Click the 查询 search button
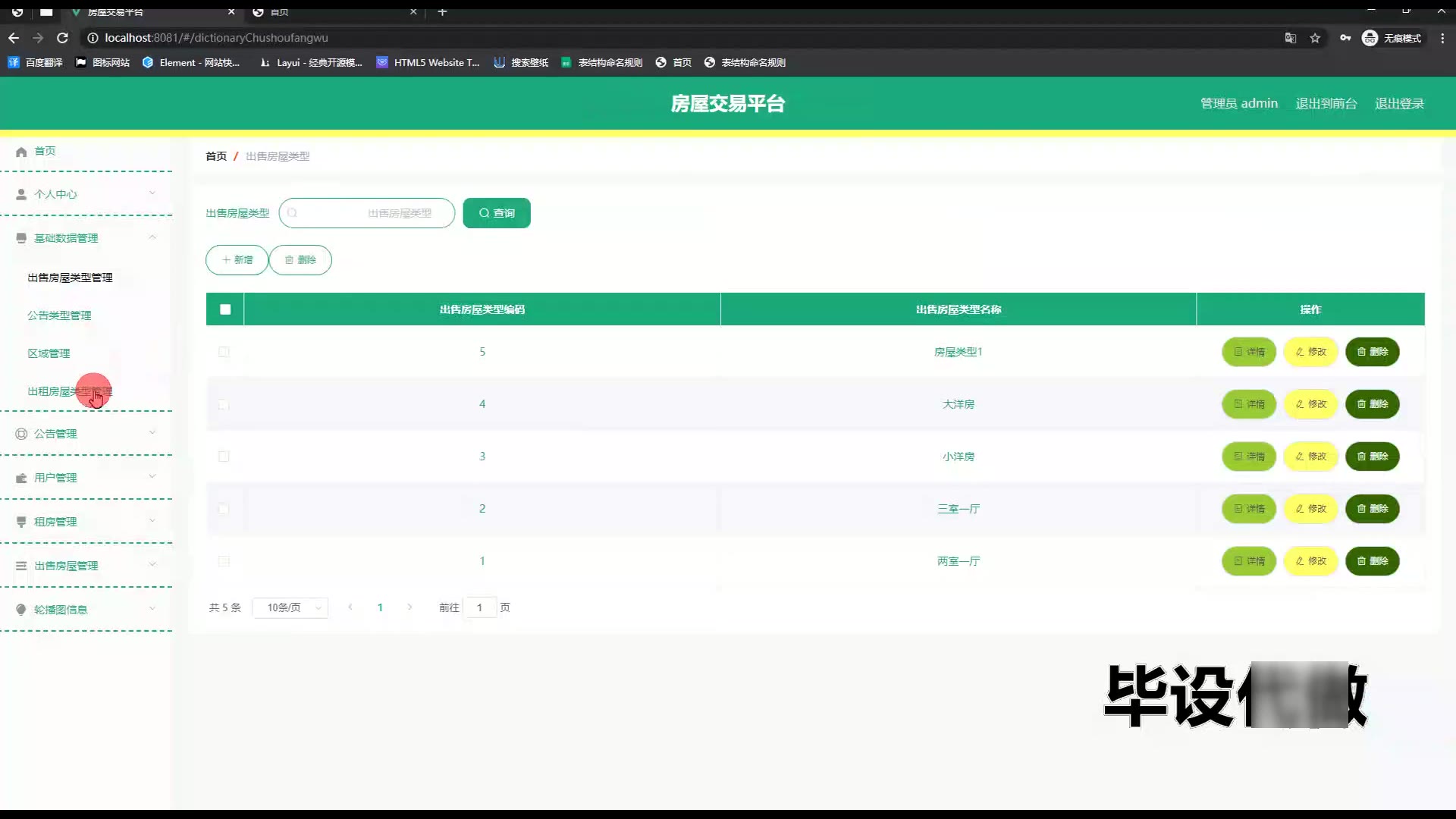The image size is (1456, 819). [x=497, y=213]
